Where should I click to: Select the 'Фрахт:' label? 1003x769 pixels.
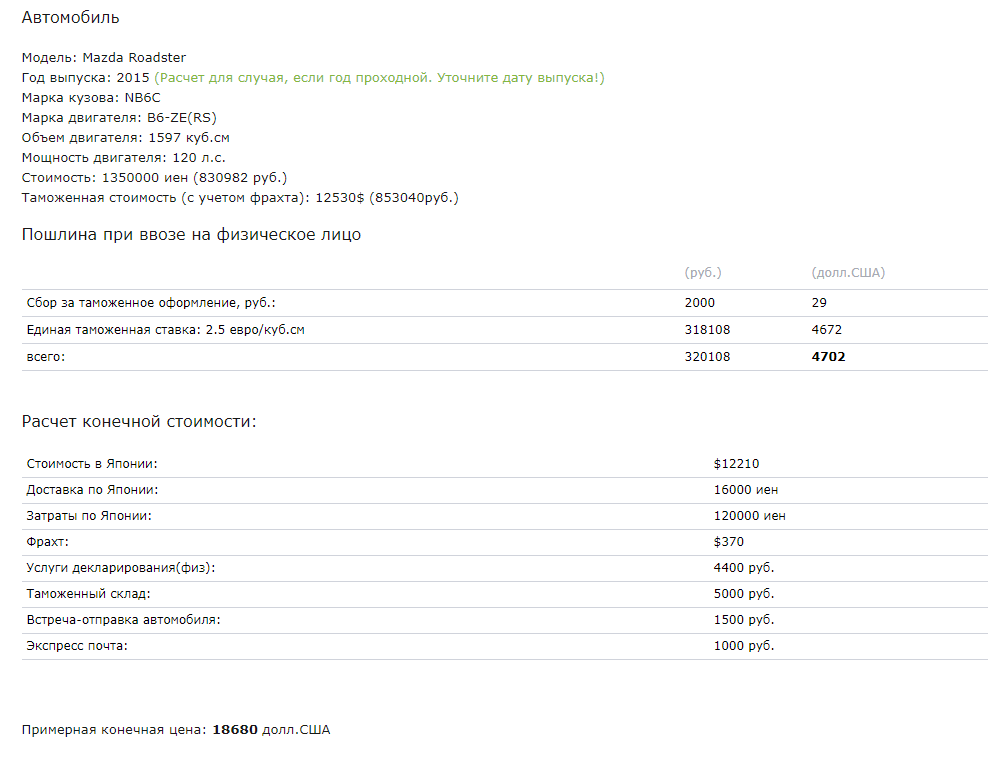click(47, 542)
